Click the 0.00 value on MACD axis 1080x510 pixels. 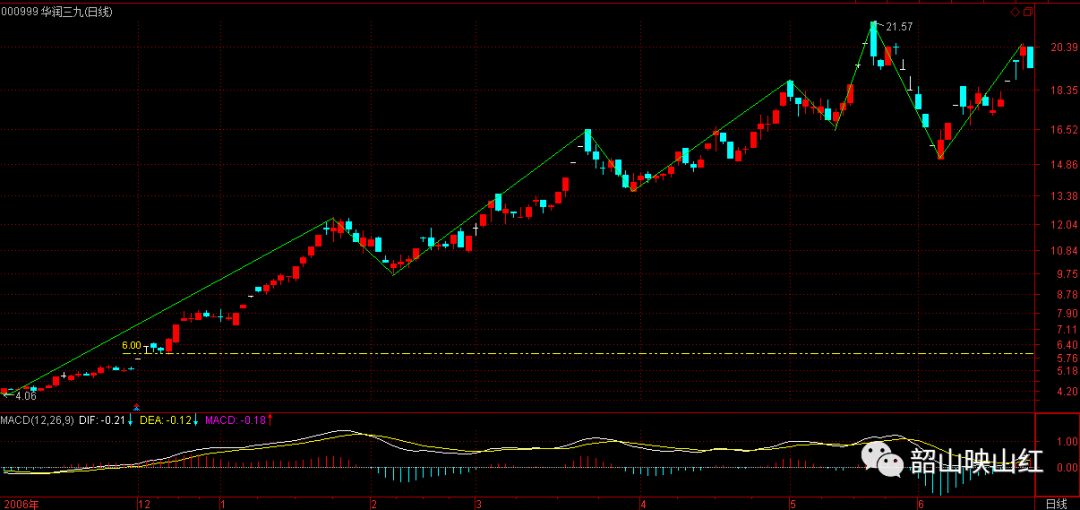tap(1067, 467)
